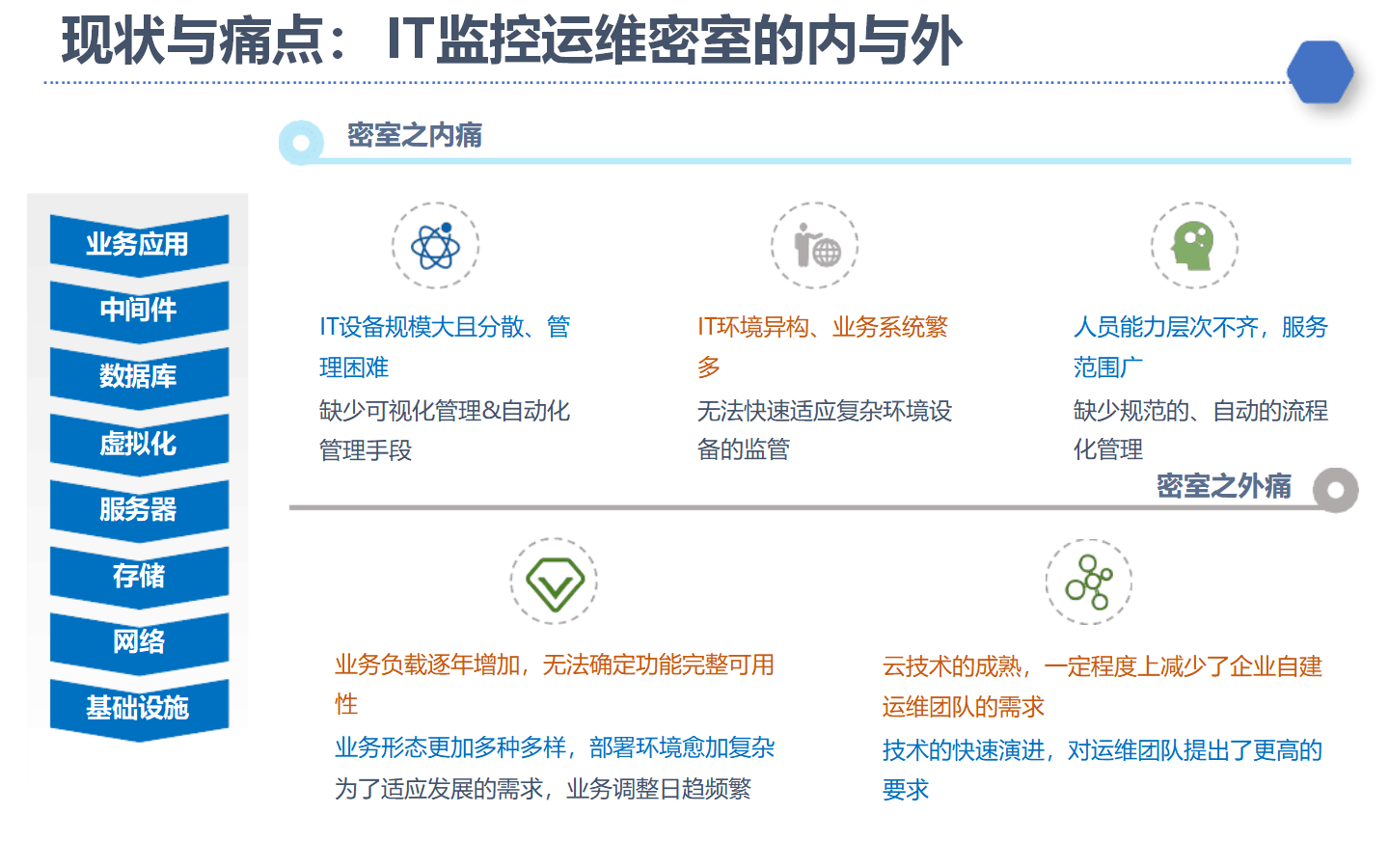This screenshot has width=1389, height=868.
Task: Click the 密室之外痛 section heading
Action: [1224, 486]
